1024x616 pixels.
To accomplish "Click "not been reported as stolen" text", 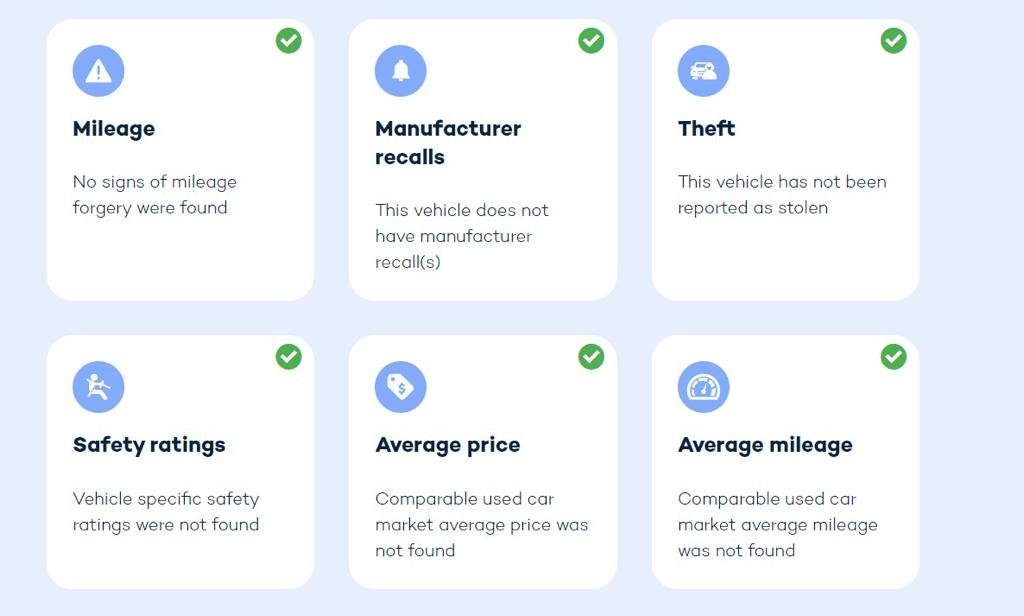I will click(x=782, y=195).
